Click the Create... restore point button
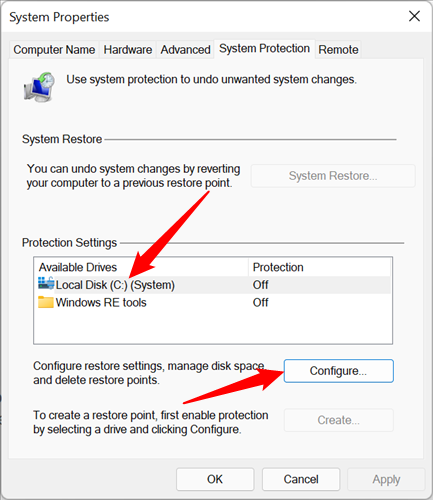433x500 pixels. (x=339, y=420)
